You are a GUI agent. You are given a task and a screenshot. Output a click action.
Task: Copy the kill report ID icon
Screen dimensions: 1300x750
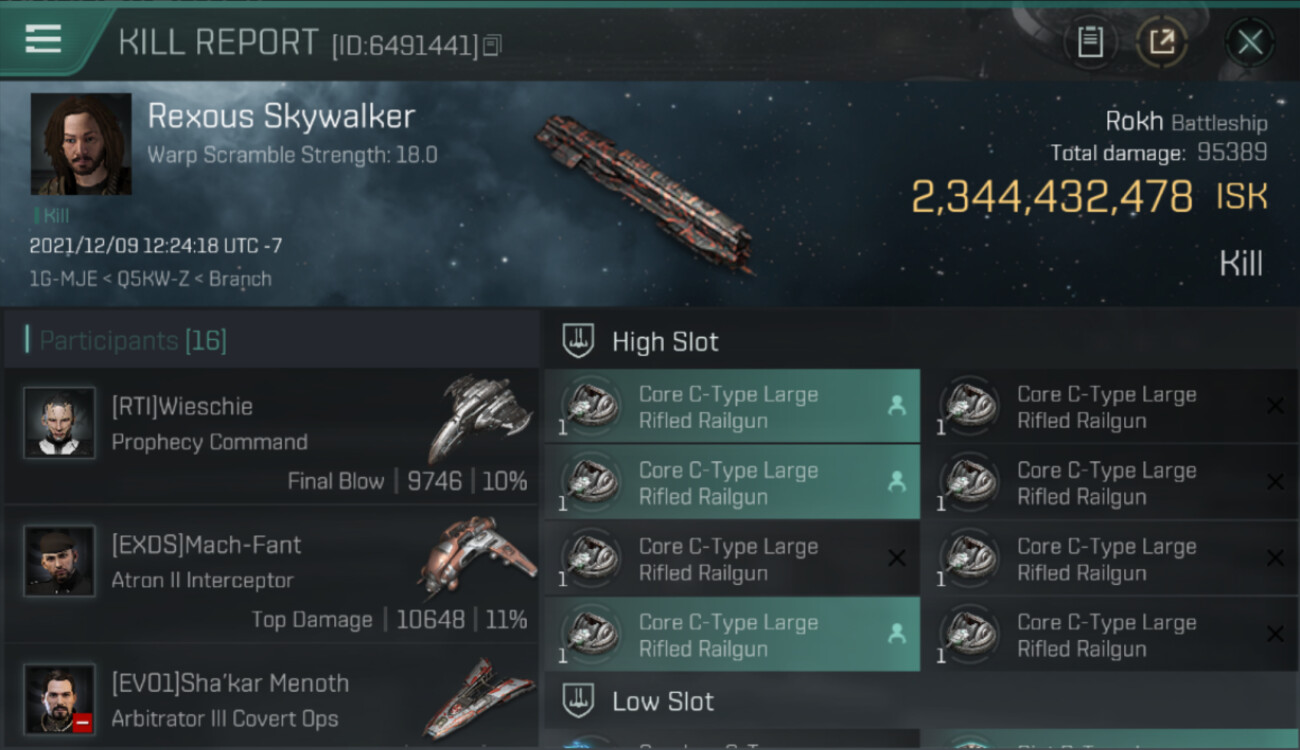(x=491, y=45)
